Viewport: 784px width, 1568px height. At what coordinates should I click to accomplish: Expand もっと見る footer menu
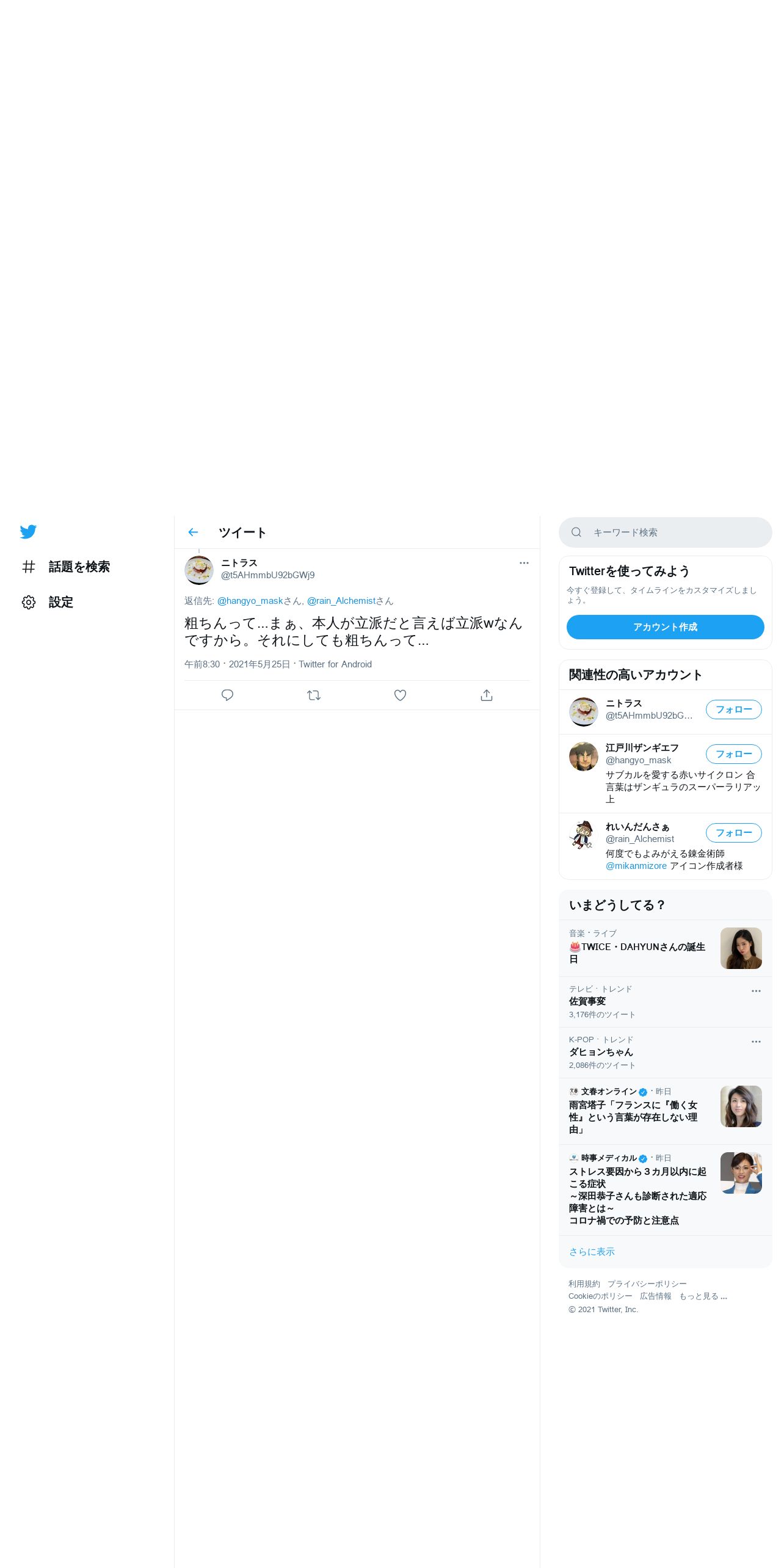click(703, 1296)
